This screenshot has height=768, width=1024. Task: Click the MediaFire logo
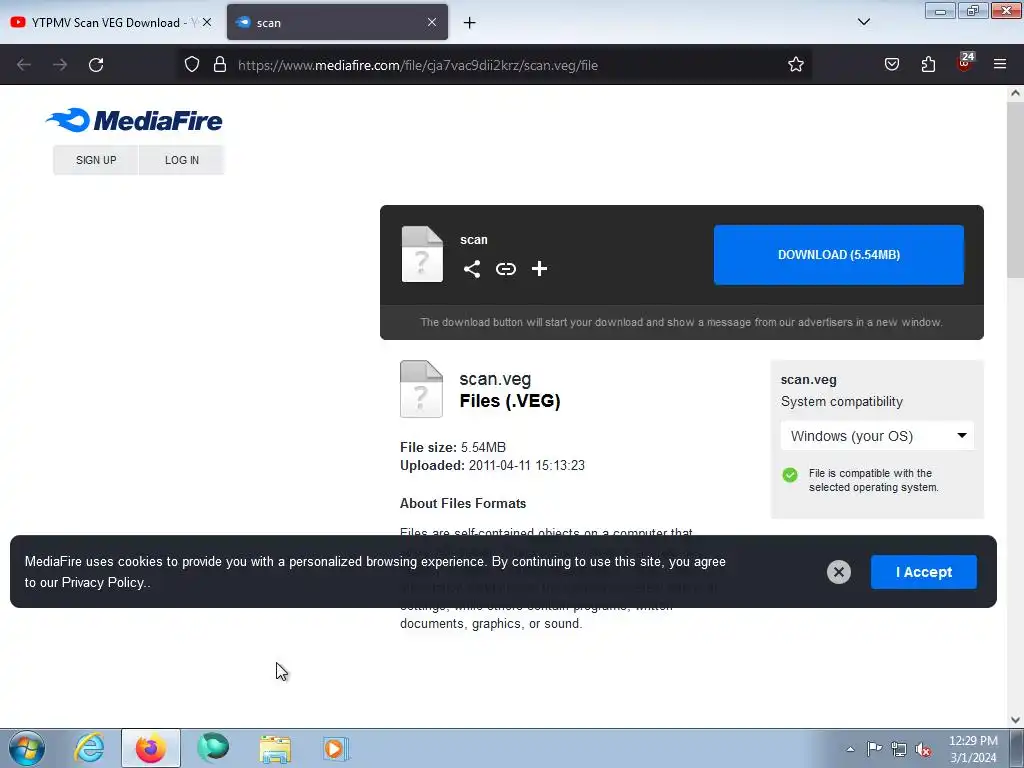[x=134, y=120]
